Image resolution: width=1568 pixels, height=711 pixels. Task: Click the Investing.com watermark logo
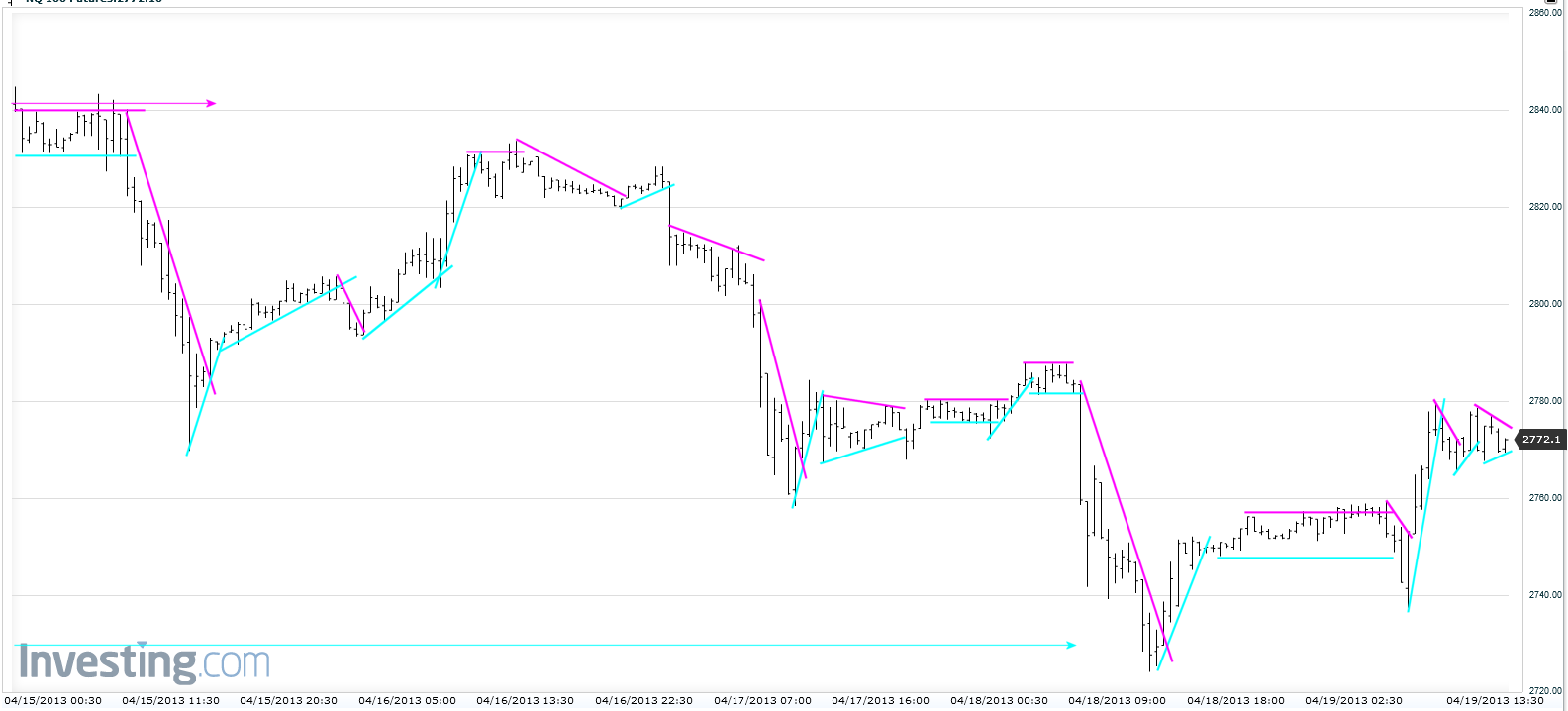pos(145,662)
